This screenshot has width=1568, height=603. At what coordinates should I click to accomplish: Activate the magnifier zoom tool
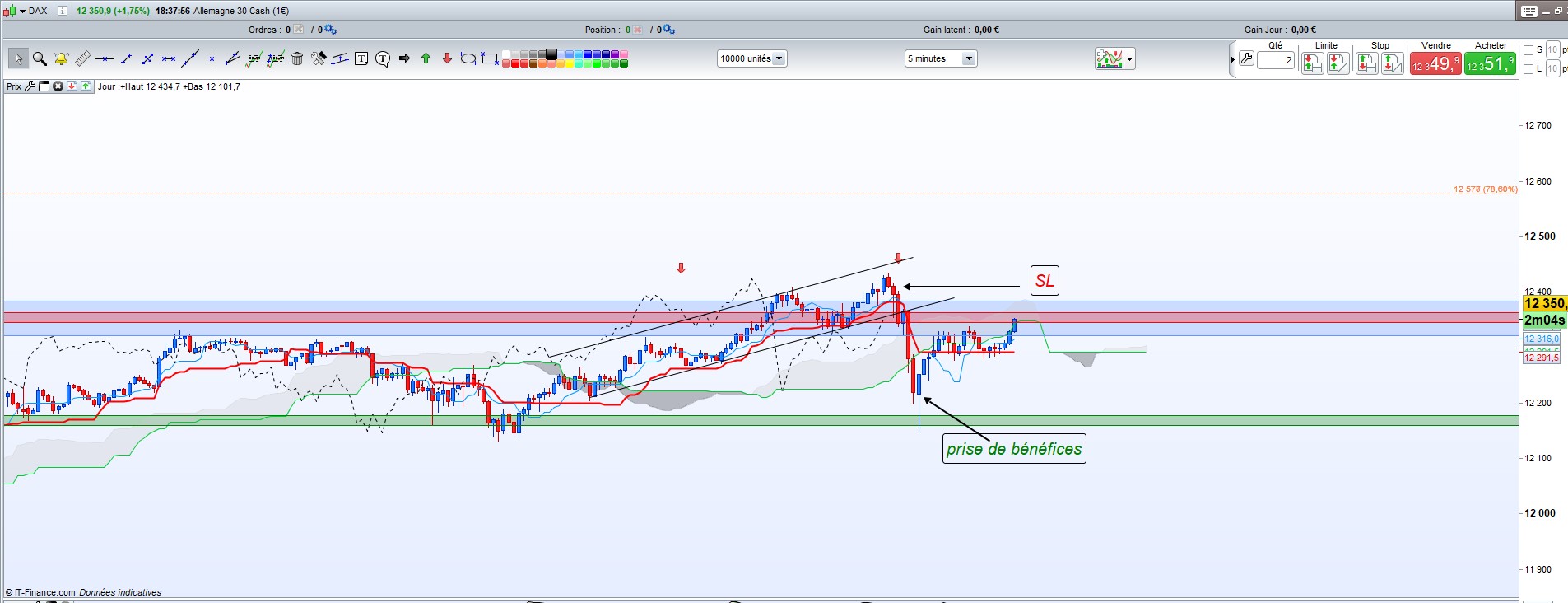click(x=40, y=58)
